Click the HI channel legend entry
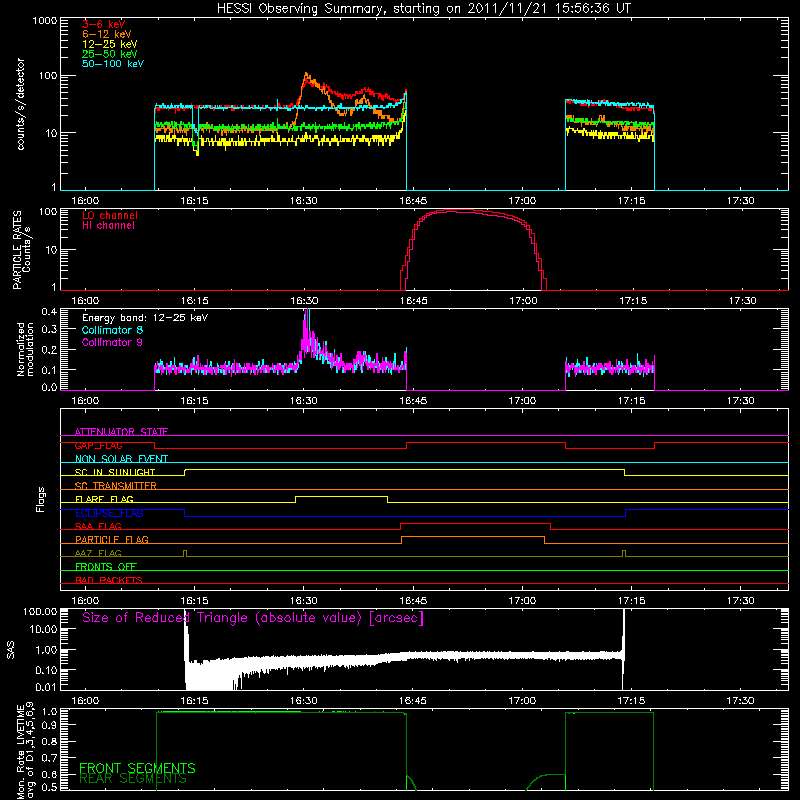 pos(108,226)
